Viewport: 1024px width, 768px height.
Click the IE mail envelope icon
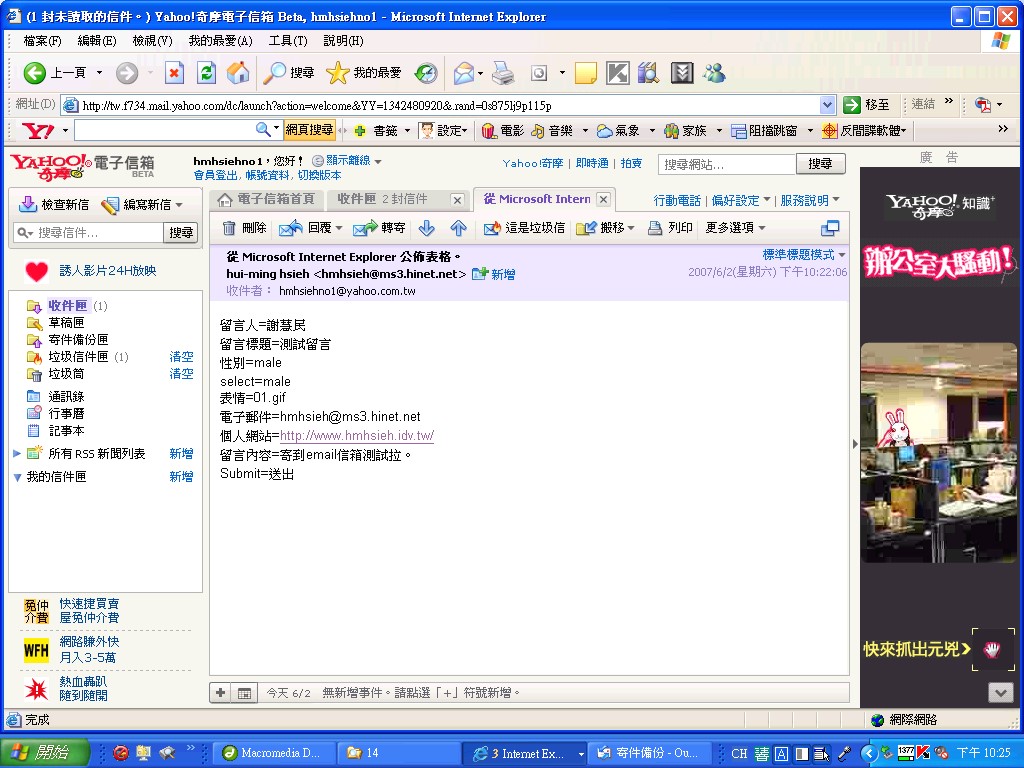click(x=464, y=73)
